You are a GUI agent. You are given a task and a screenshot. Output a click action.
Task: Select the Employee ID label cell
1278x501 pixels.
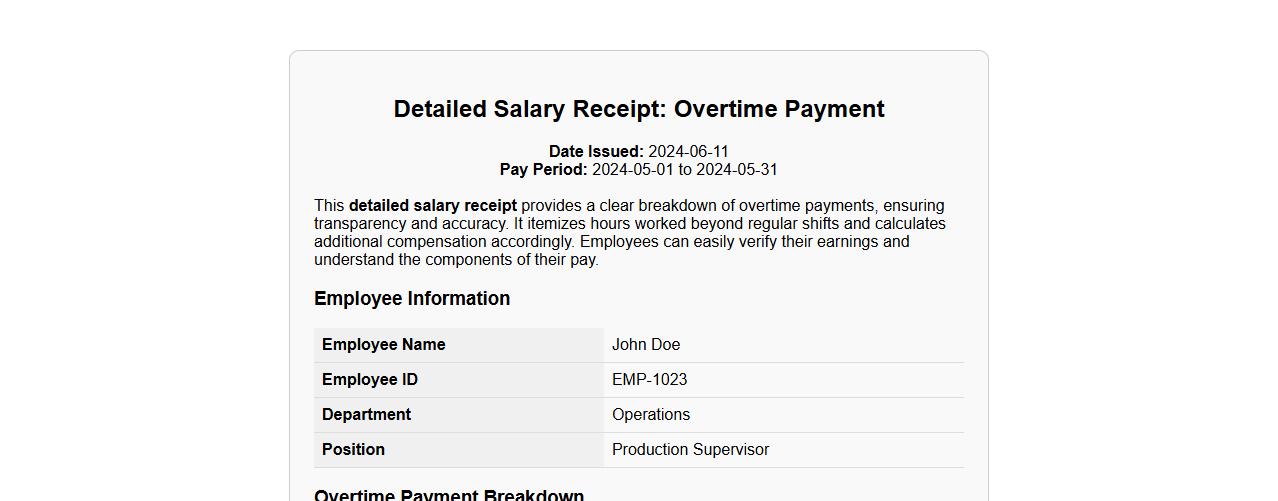[x=459, y=380]
